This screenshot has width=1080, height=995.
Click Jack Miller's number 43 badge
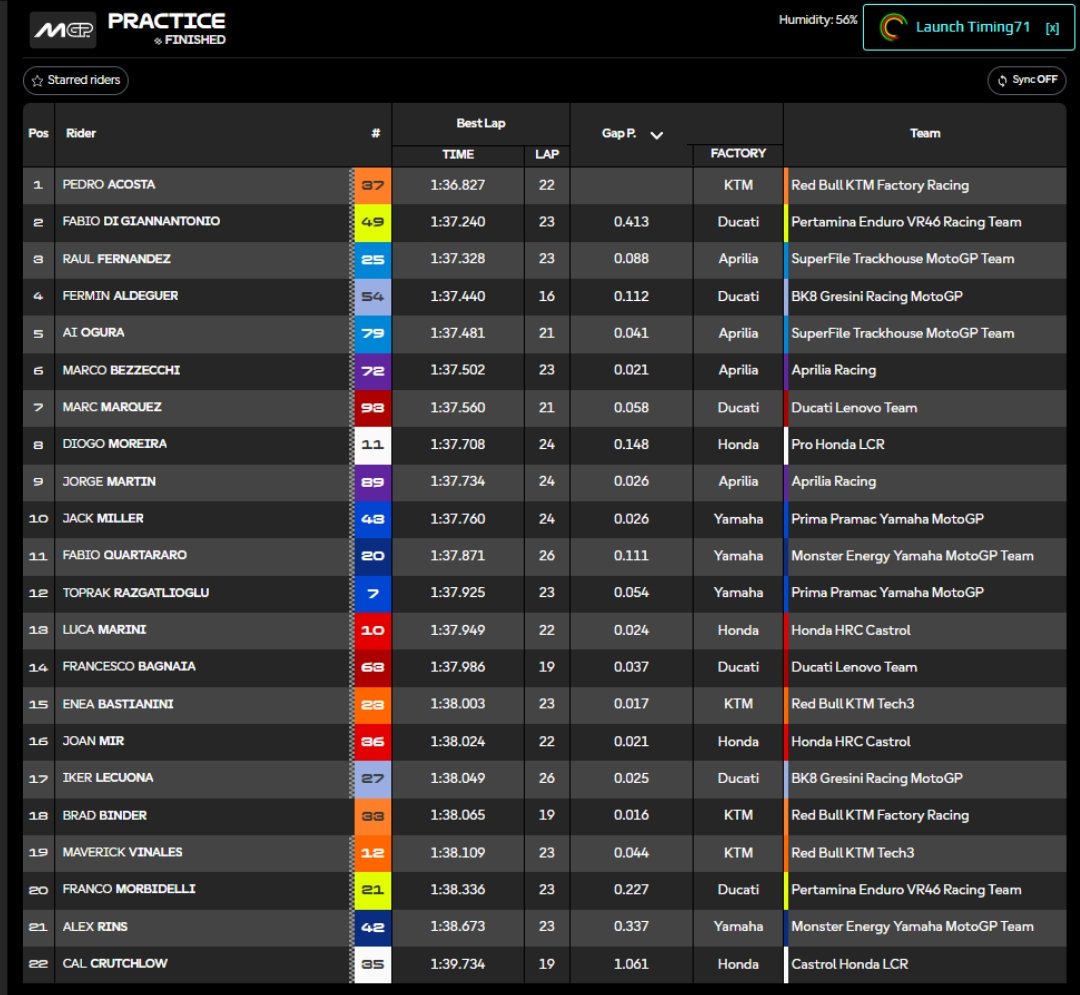pyautogui.click(x=373, y=519)
